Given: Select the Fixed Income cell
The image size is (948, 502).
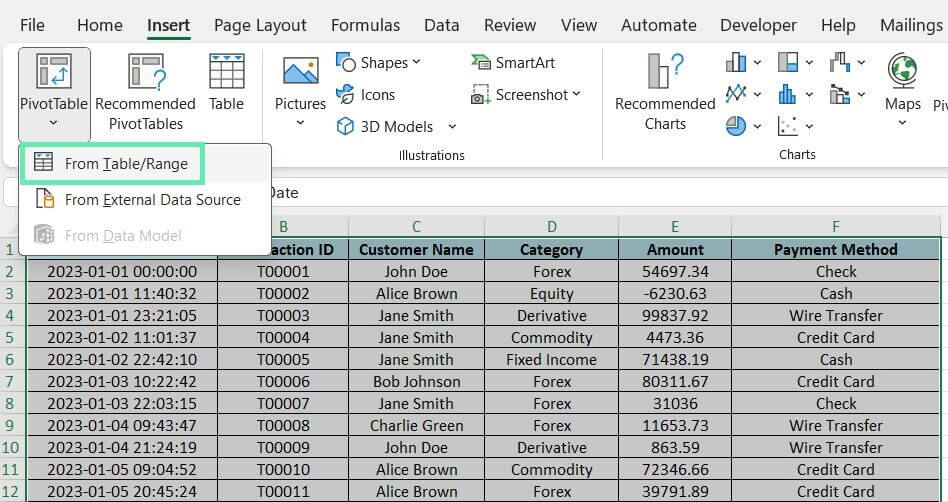Looking at the screenshot, I should point(551,359).
